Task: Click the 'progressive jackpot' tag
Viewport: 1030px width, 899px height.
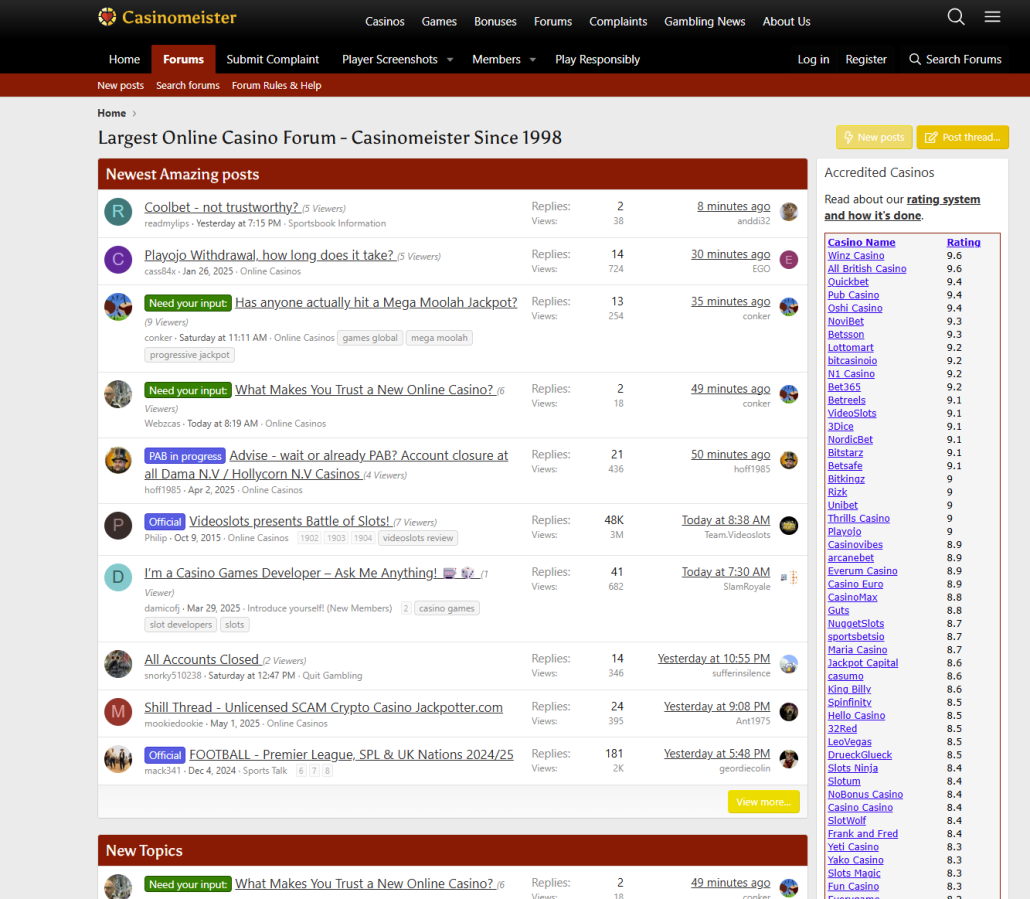Action: tap(190, 355)
